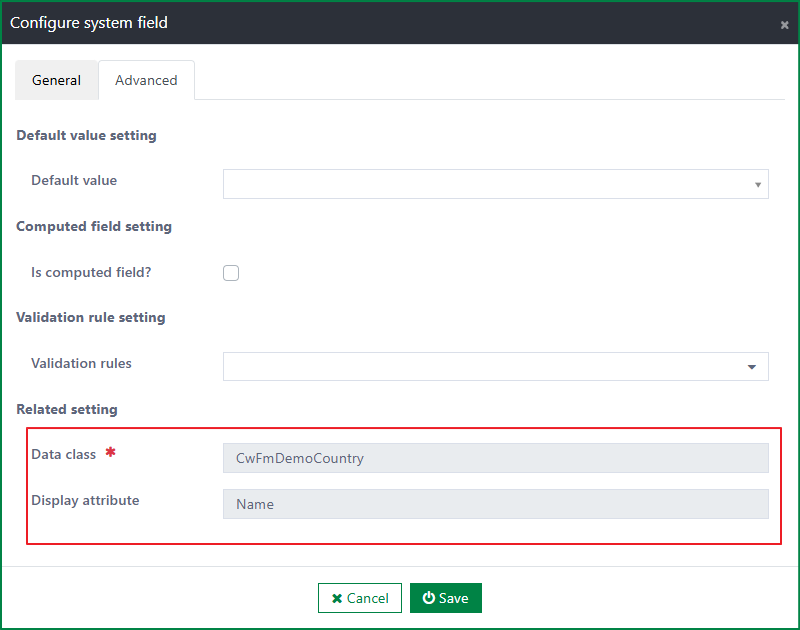Click the red required asterisk by Data class

[x=110, y=452]
